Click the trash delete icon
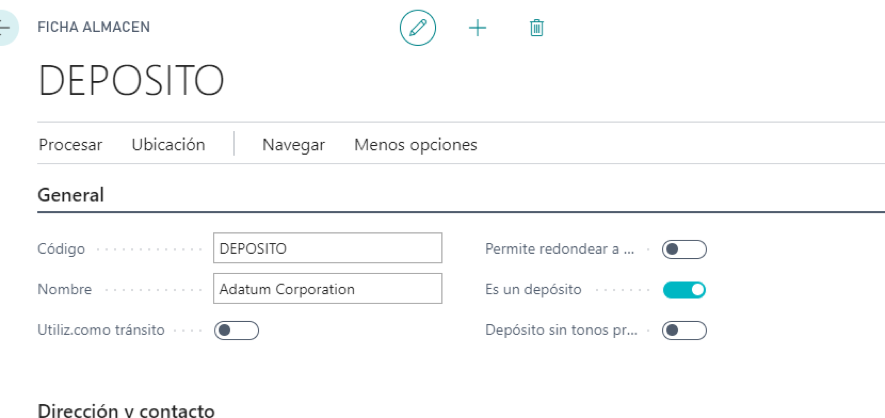885x418 pixels. 537,28
